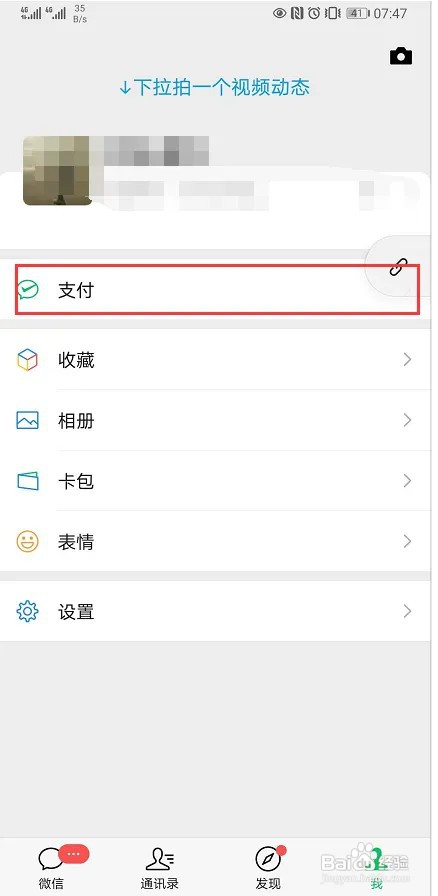The height and width of the screenshot is (896, 438).
Task: Open the WeChat Pay 支付 icon
Action: [27, 290]
